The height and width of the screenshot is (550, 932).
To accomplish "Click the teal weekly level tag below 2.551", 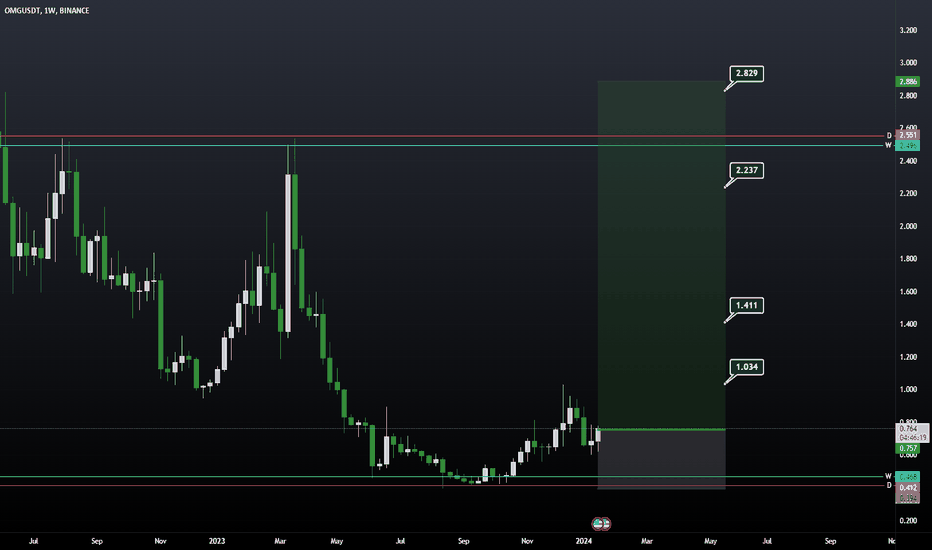I will coord(908,146).
